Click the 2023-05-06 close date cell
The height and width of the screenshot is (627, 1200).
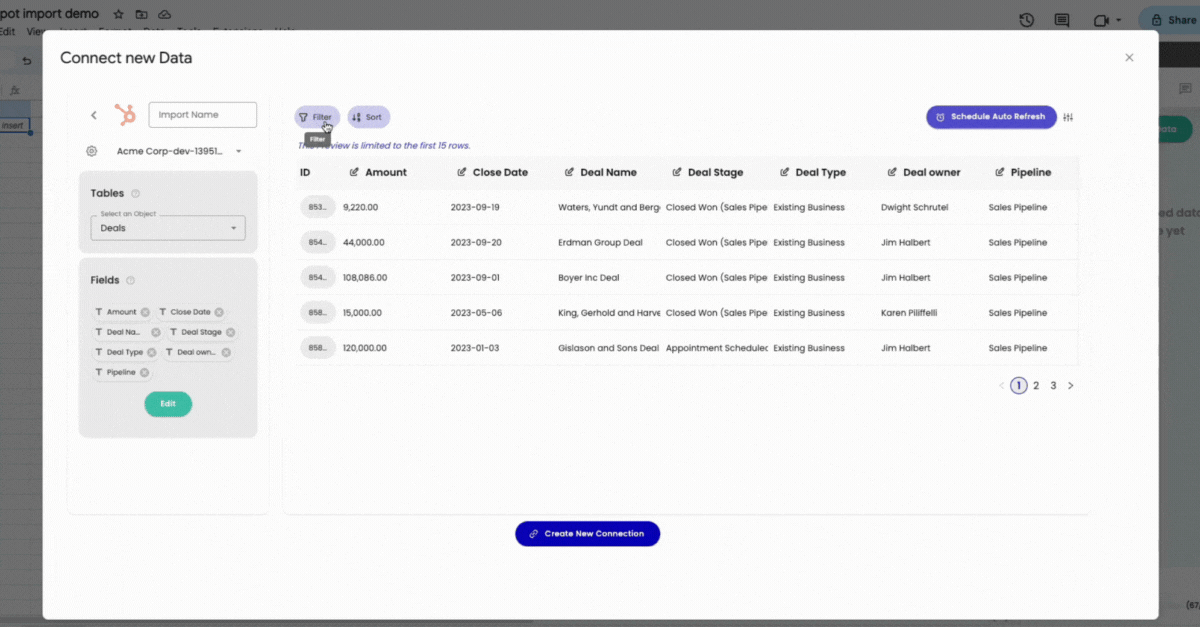[476, 313]
